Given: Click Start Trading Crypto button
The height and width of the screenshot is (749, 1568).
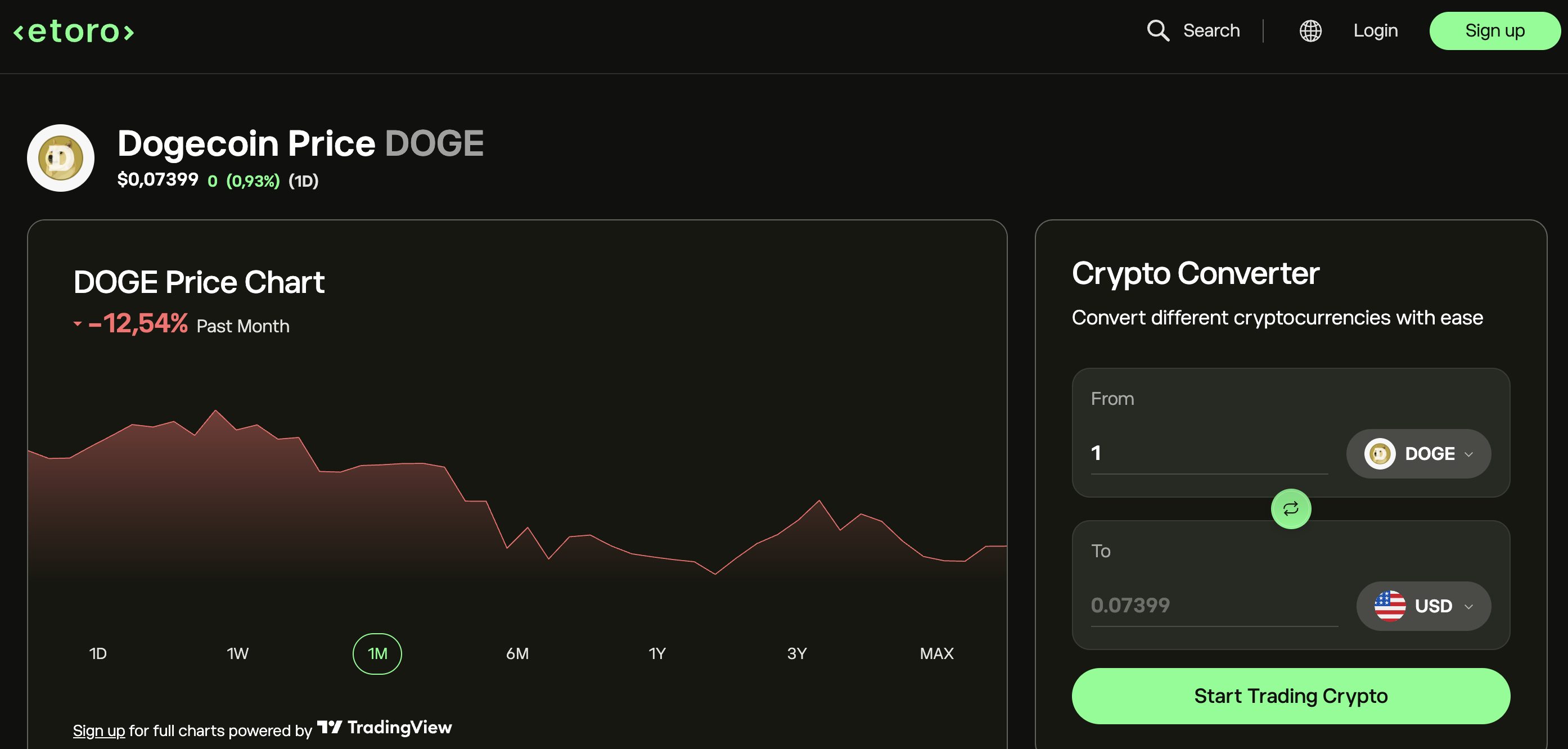Looking at the screenshot, I should coord(1290,696).
